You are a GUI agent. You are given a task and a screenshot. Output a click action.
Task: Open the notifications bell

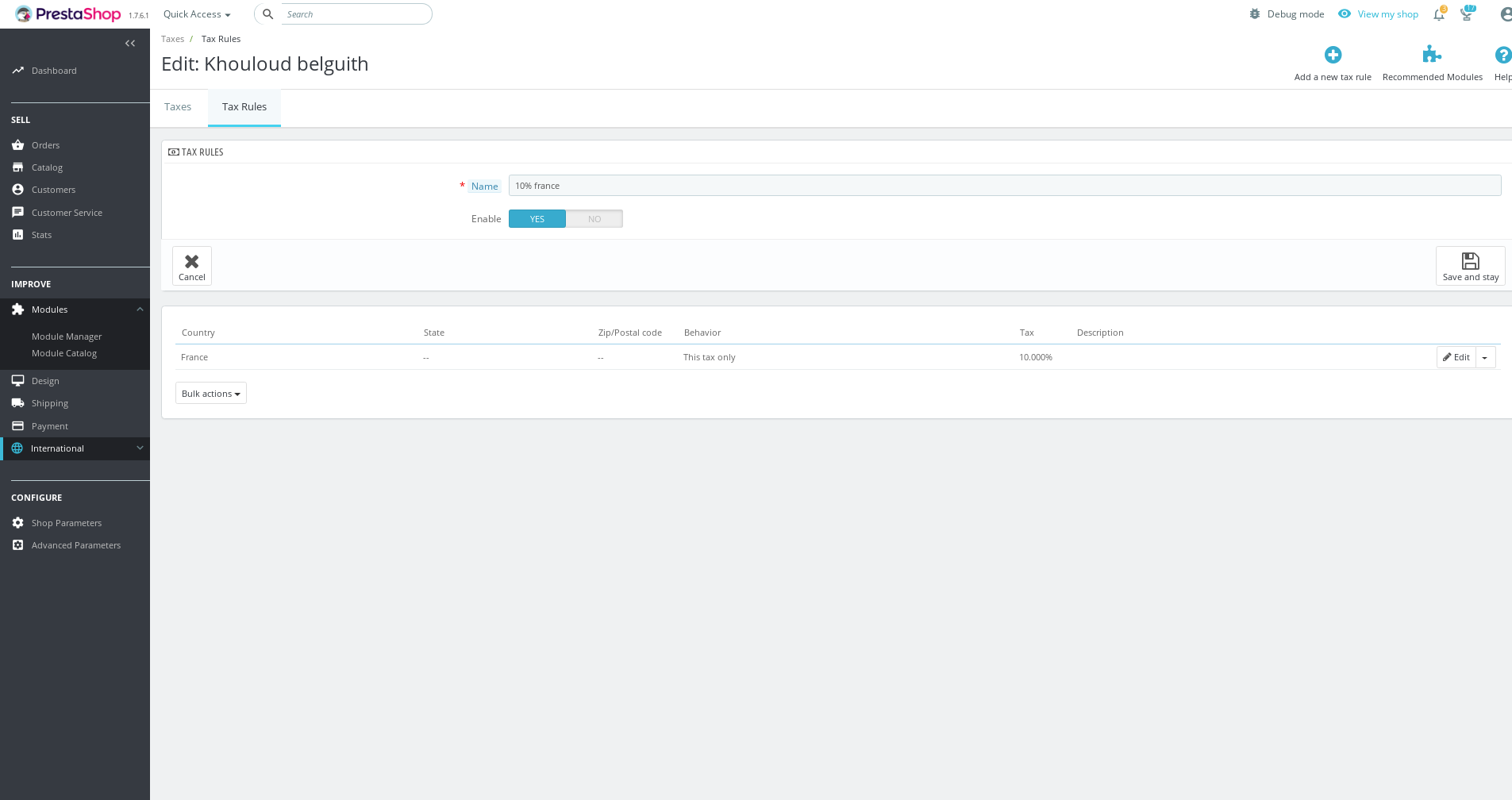(1439, 14)
